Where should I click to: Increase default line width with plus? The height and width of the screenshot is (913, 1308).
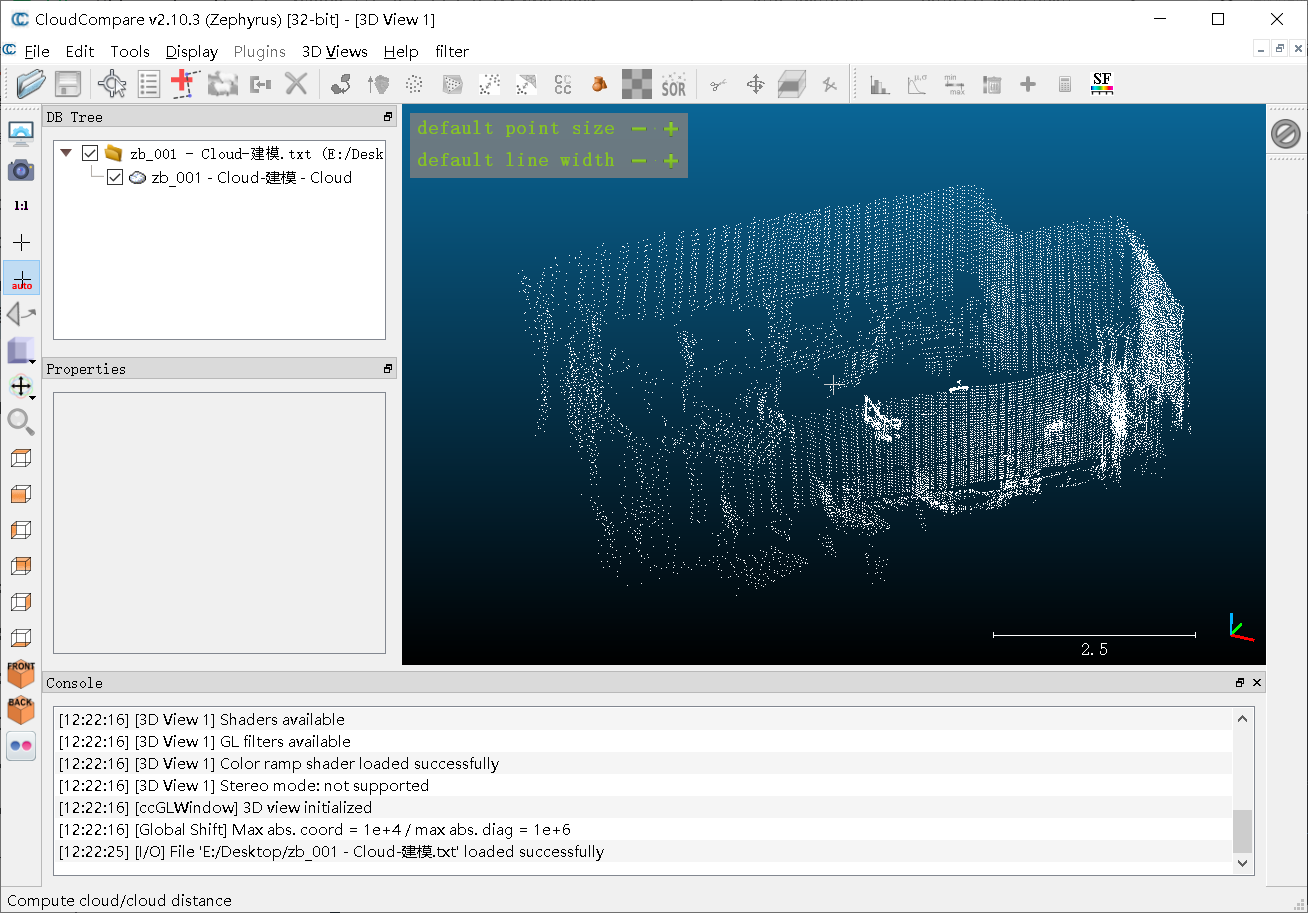[x=671, y=160]
